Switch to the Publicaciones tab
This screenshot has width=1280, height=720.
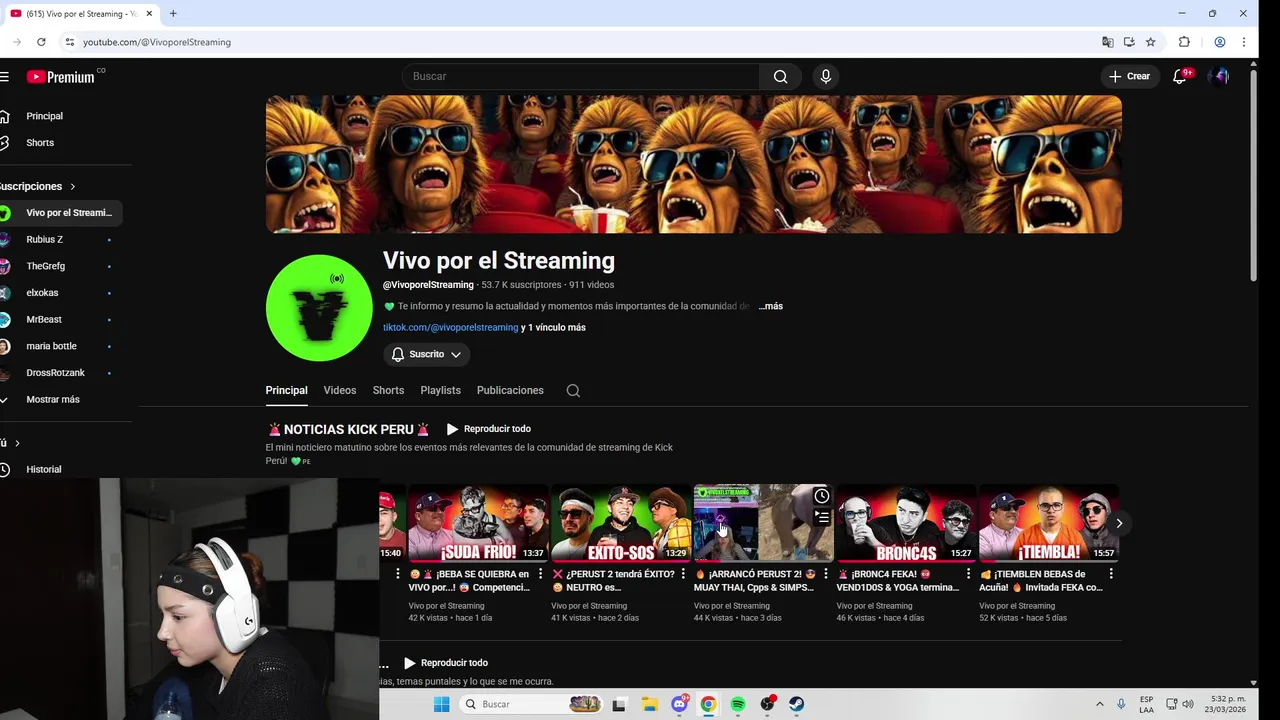pyautogui.click(x=510, y=390)
